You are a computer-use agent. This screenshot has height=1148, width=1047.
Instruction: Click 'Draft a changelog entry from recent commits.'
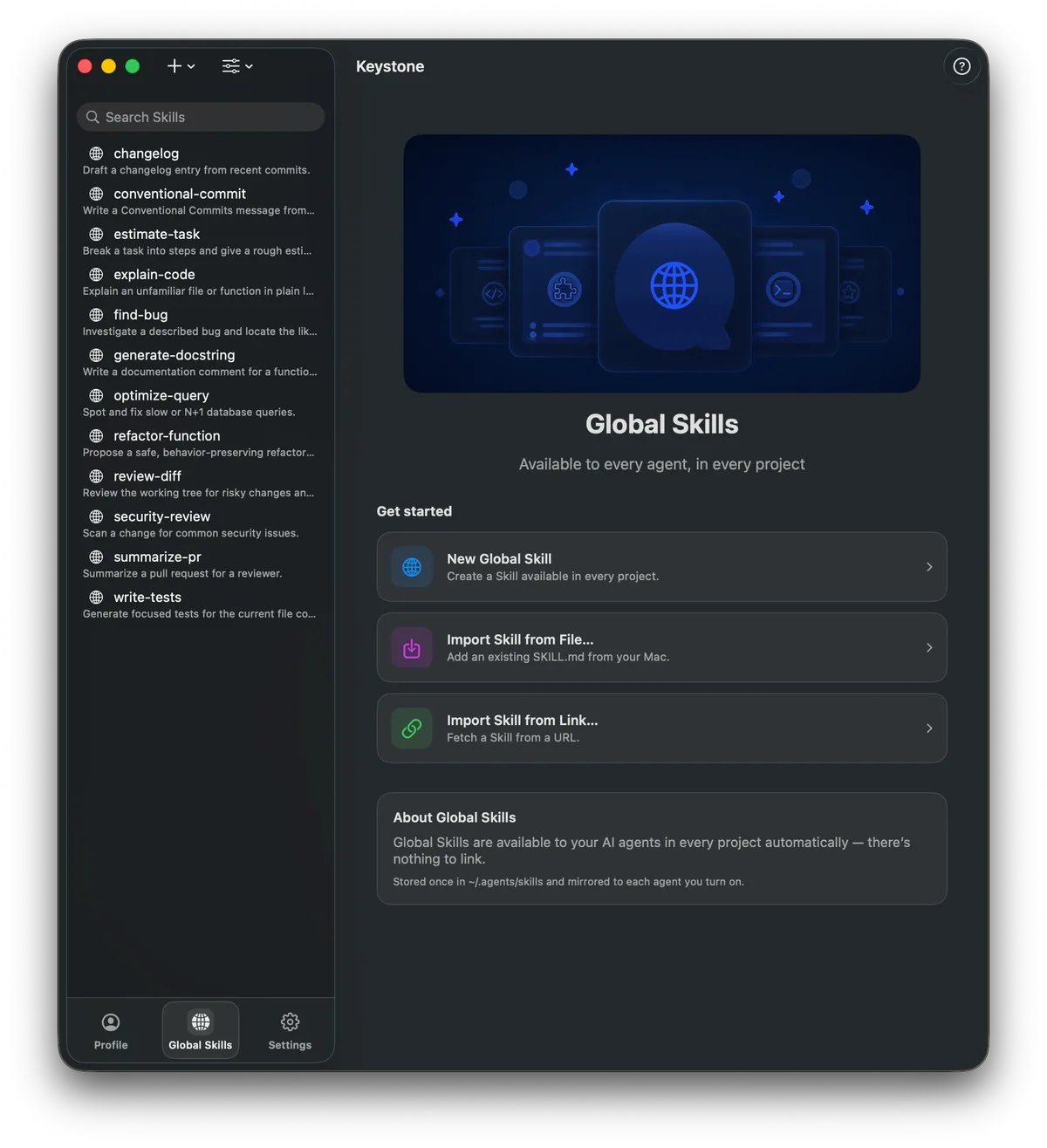pos(196,170)
